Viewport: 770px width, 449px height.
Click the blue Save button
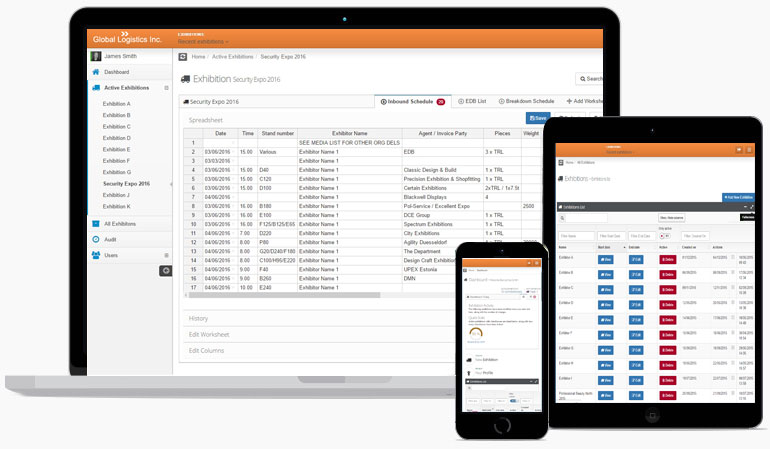point(538,118)
